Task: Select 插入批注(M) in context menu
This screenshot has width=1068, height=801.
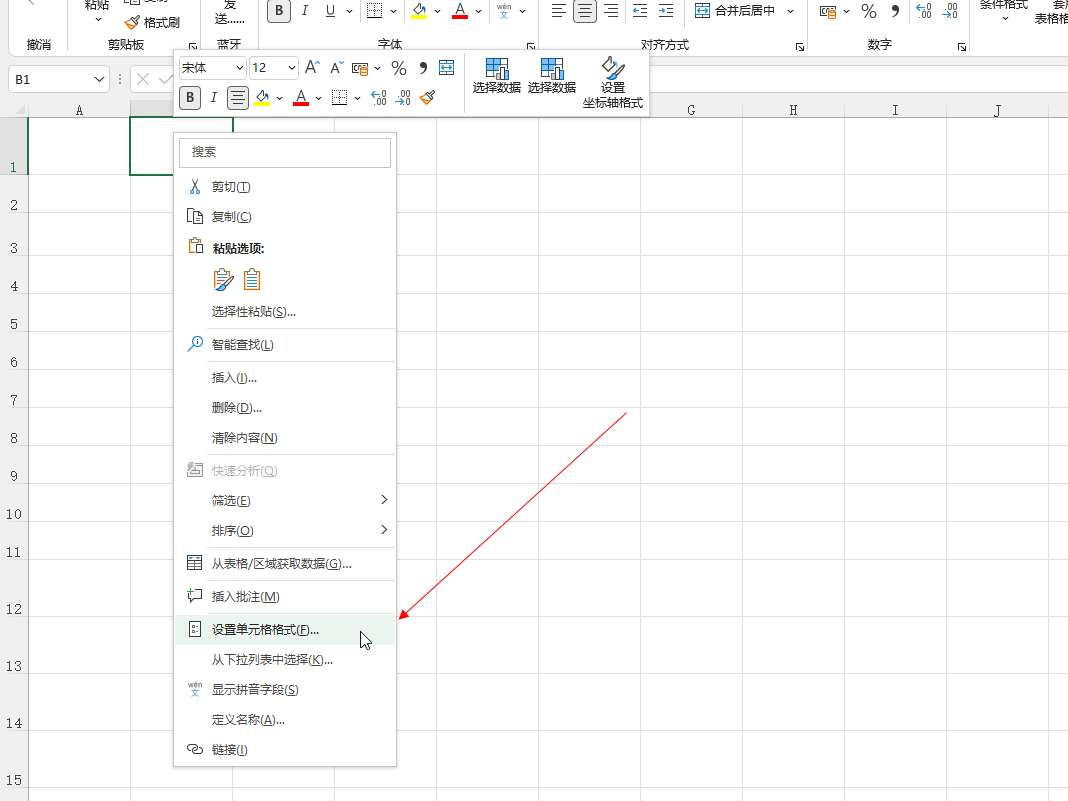Action: pyautogui.click(x=245, y=597)
